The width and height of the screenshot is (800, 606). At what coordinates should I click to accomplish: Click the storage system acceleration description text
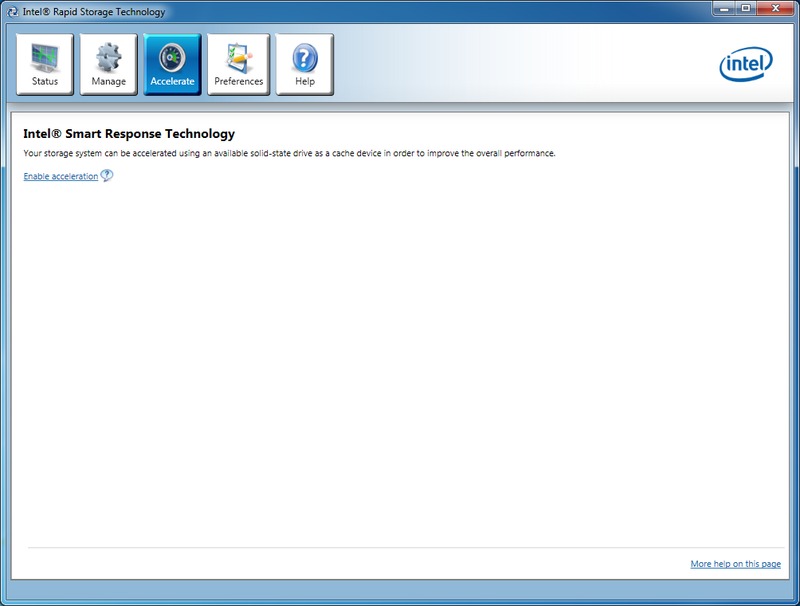[x=289, y=153]
